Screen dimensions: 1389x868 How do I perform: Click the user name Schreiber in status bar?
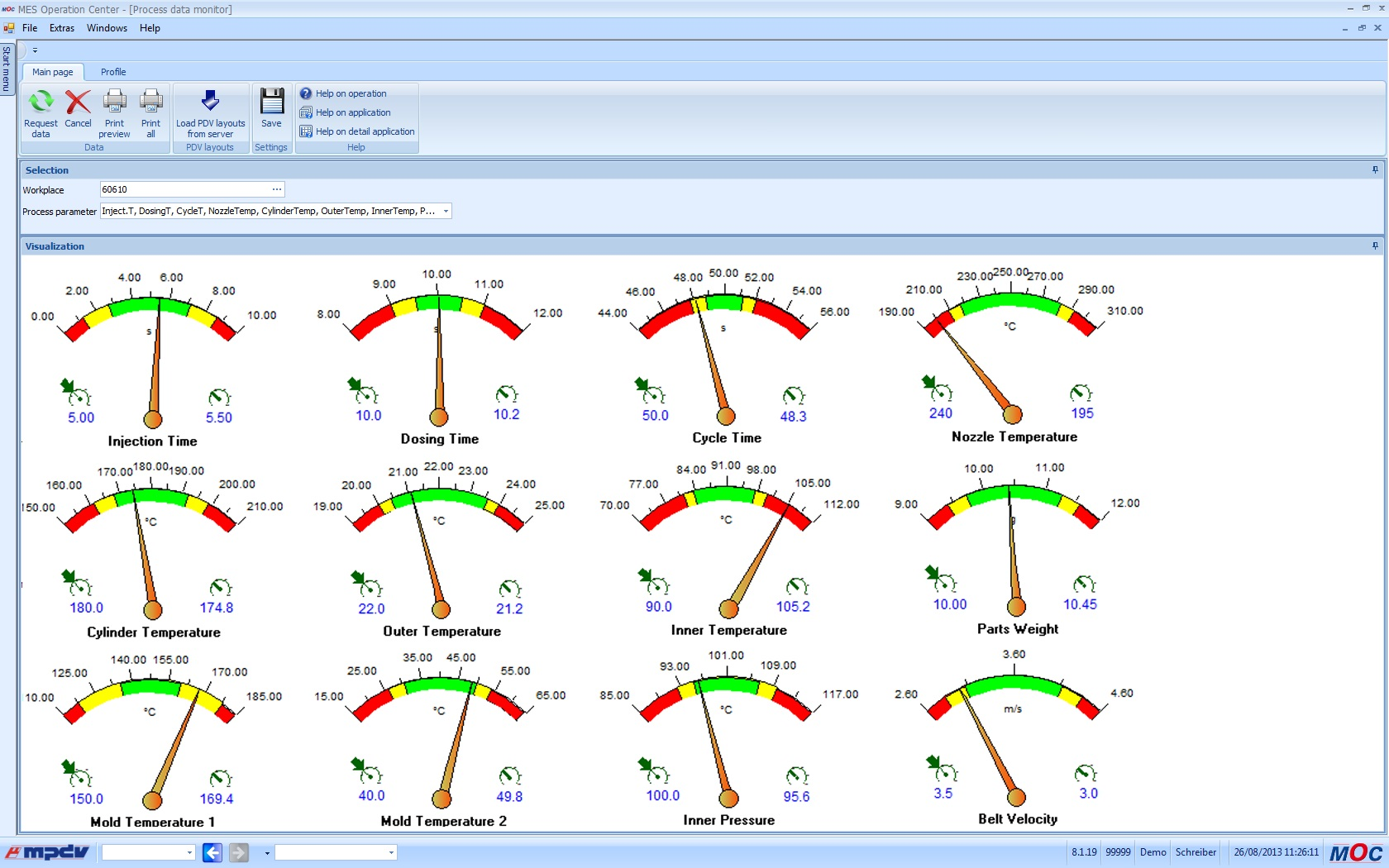click(x=1196, y=852)
